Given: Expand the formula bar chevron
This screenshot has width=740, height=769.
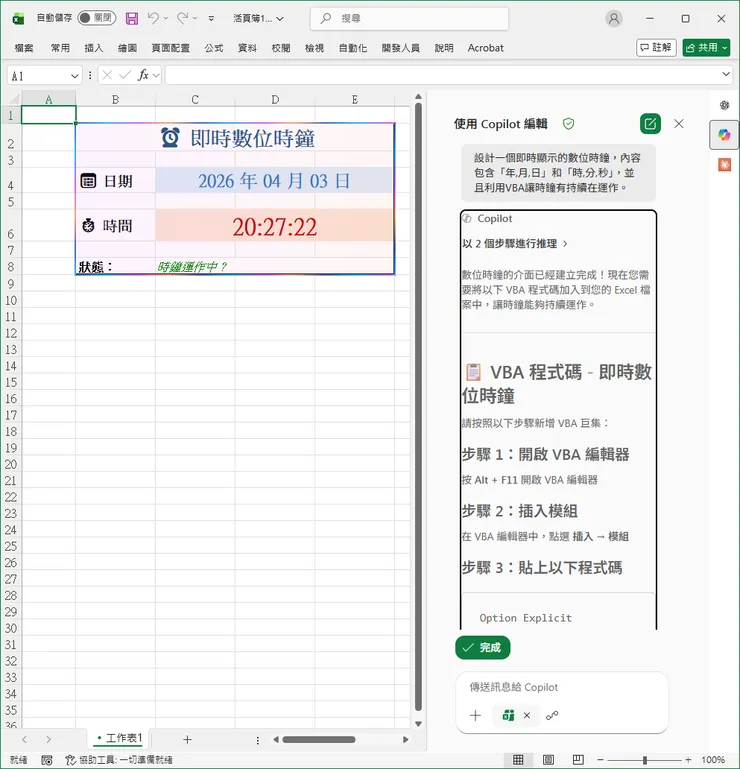Looking at the screenshot, I should 726,75.
